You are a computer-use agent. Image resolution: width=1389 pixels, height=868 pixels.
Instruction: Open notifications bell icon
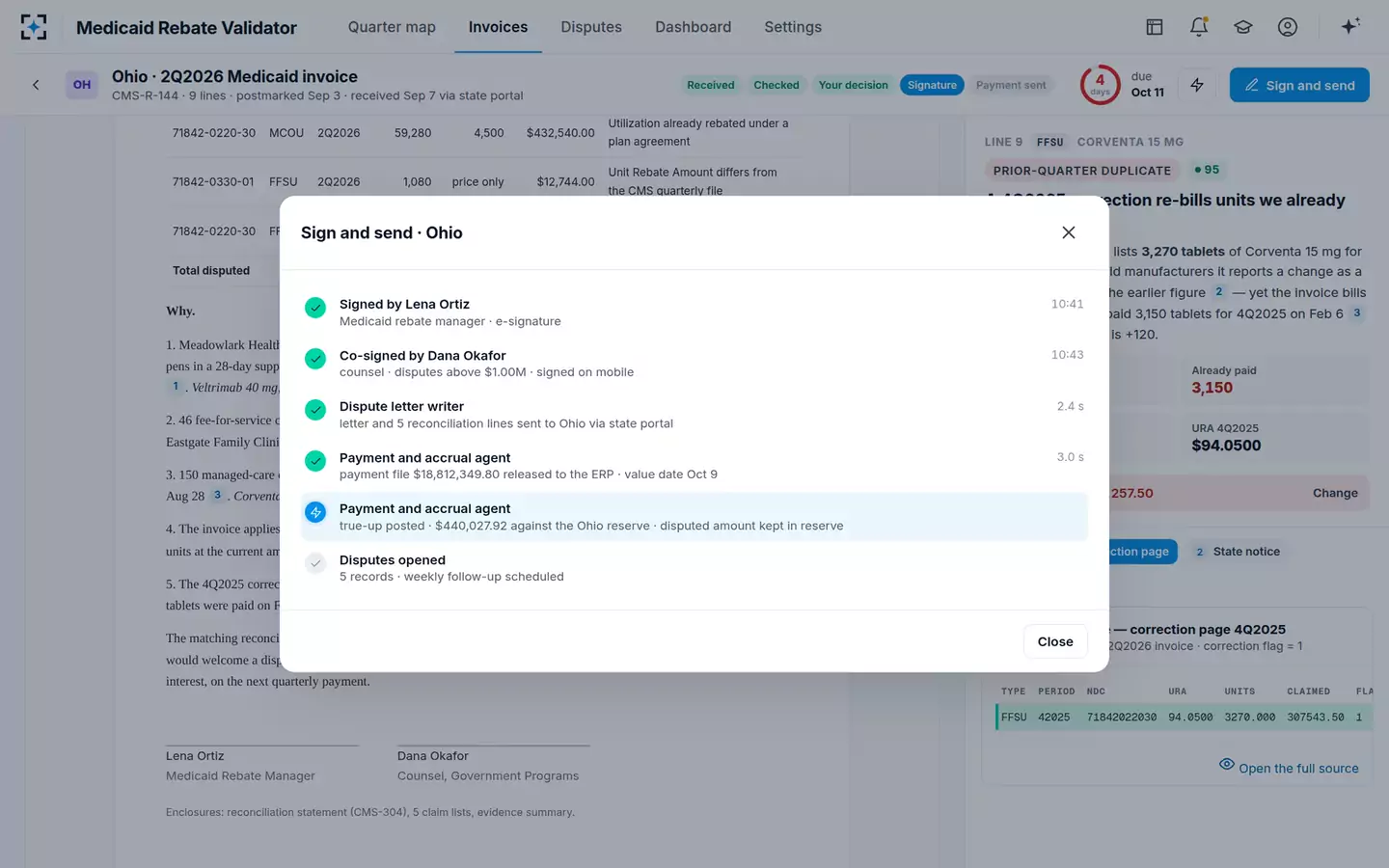coord(1199,27)
